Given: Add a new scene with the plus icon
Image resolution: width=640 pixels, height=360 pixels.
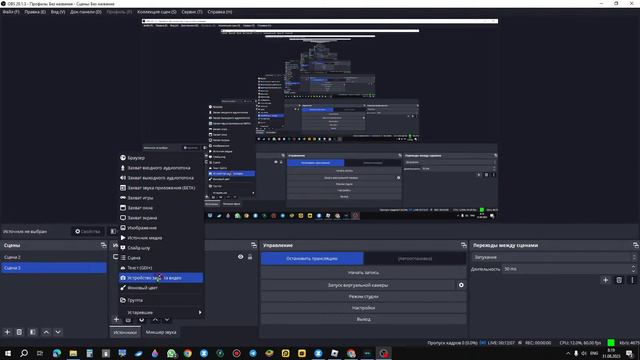Looking at the screenshot, I should (7, 332).
